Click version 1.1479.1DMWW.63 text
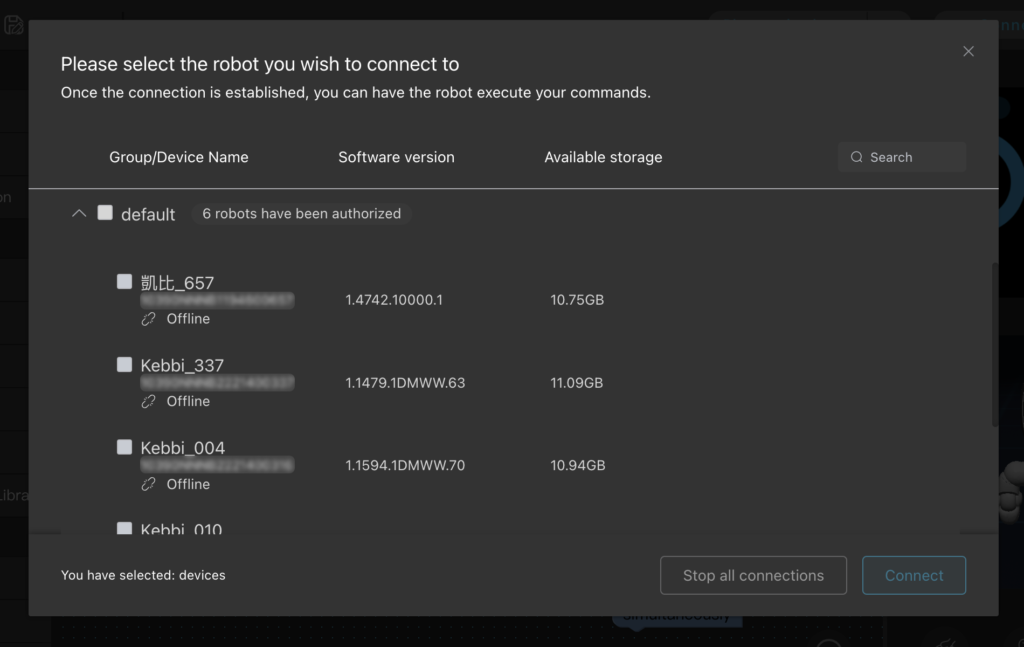 coord(405,383)
